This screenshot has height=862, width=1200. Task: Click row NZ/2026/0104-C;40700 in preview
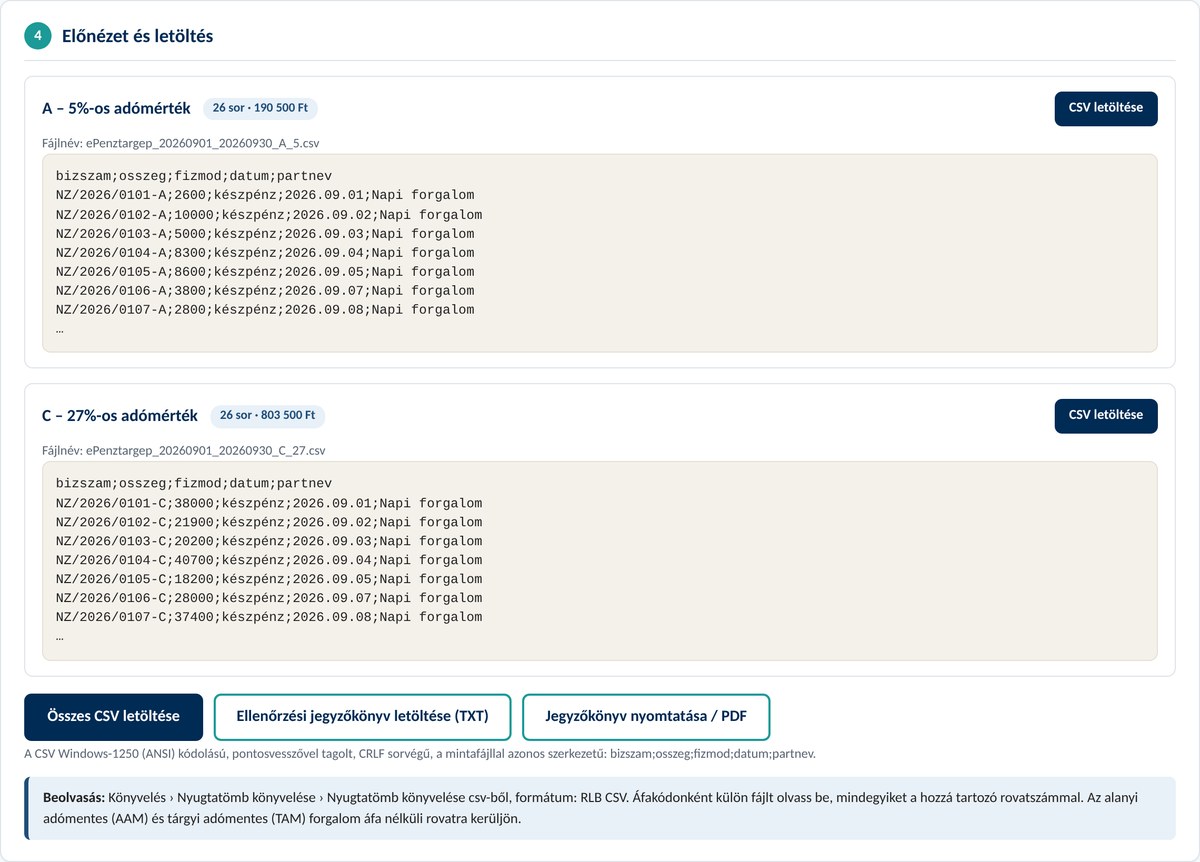pos(269,560)
